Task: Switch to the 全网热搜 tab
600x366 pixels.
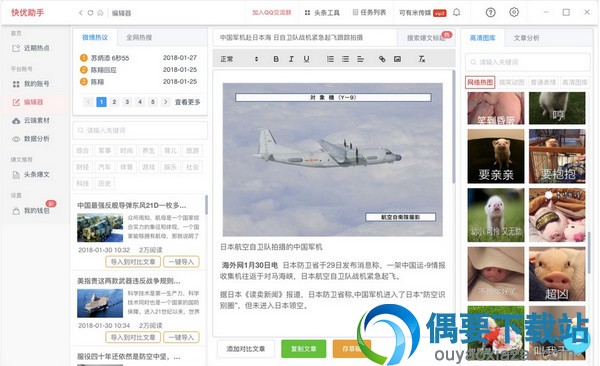Action: coord(139,38)
